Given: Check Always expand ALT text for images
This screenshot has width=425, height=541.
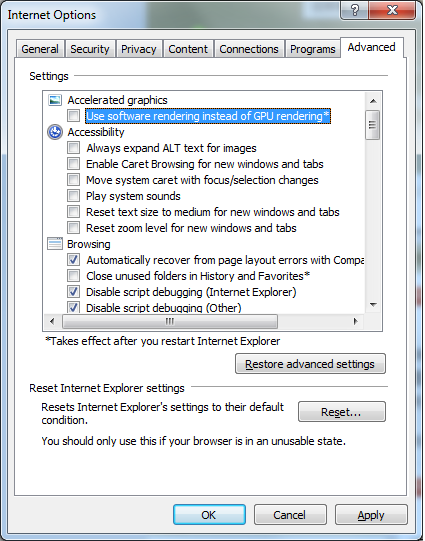Looking at the screenshot, I should point(73,148).
